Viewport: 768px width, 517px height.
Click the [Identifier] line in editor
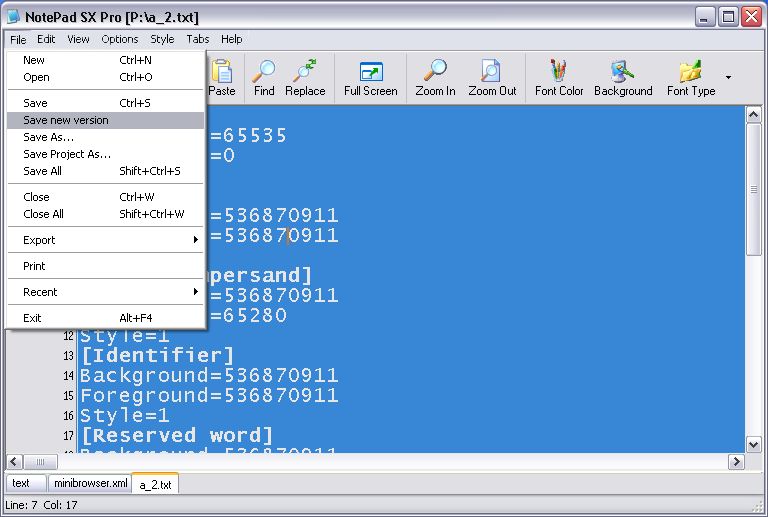[x=157, y=355]
